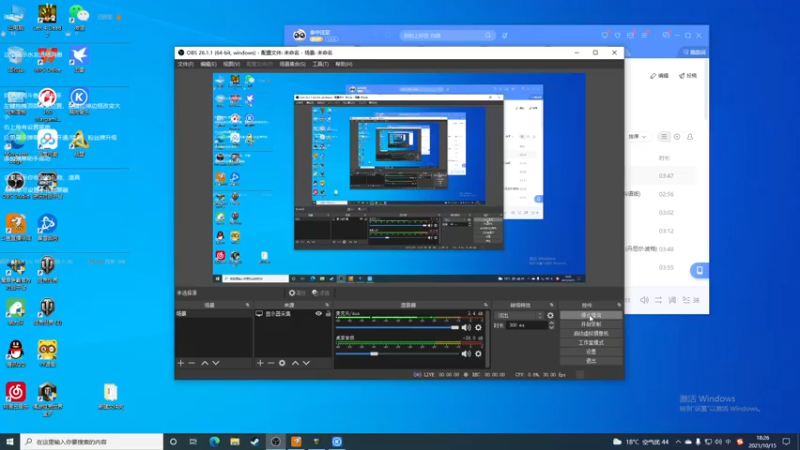Open scene transition properties gear

[550, 315]
